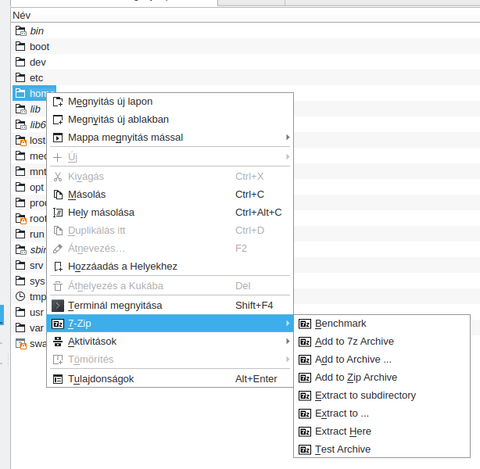The height and width of the screenshot is (469, 480).
Task: Open Tulajdonságok from context menu
Action: 170,379
